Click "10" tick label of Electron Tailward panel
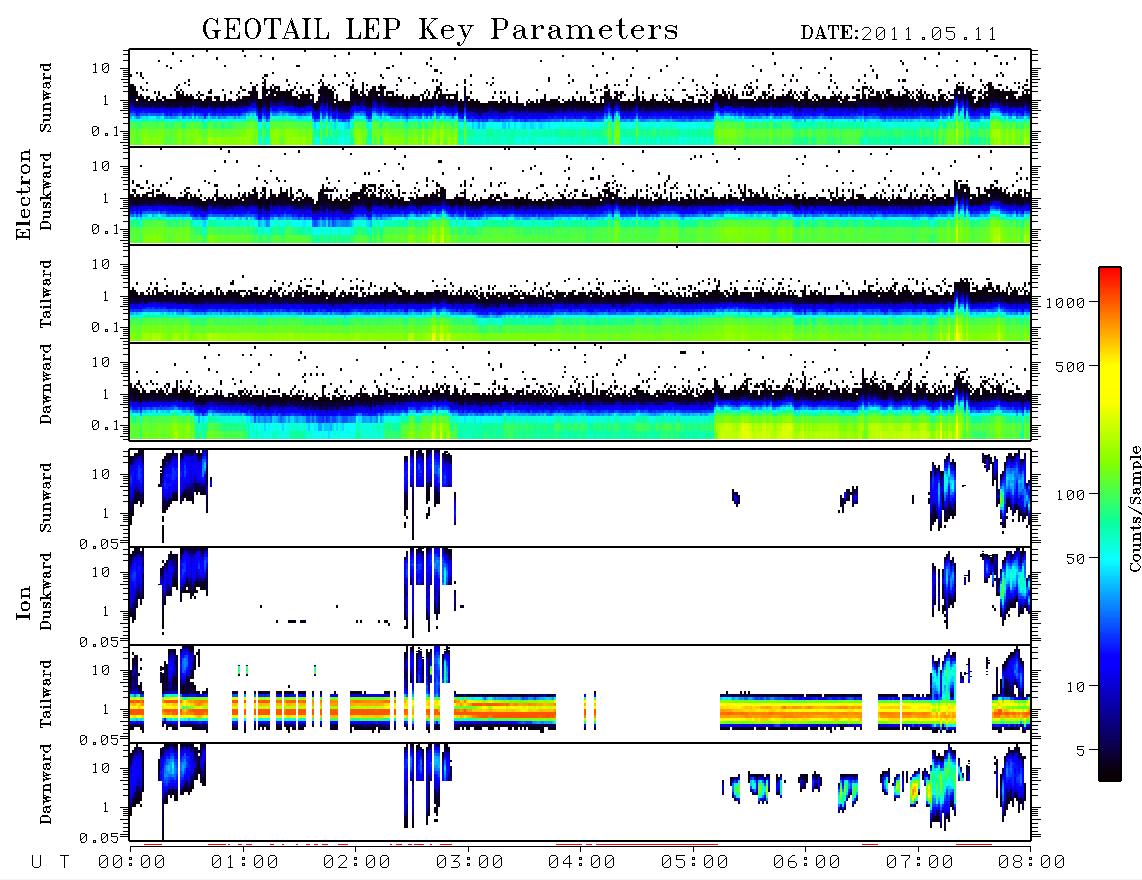Screen dimensions: 1142x880 click(101, 264)
